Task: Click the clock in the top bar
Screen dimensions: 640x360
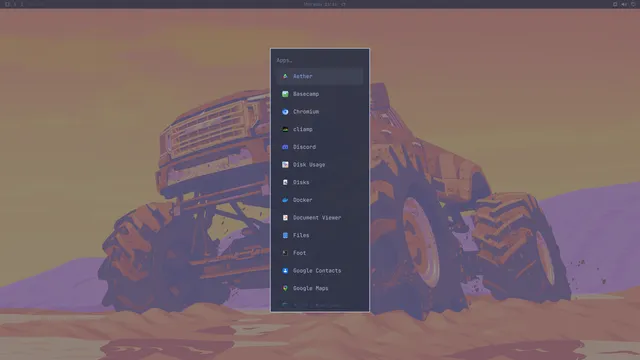Action: [320, 4]
